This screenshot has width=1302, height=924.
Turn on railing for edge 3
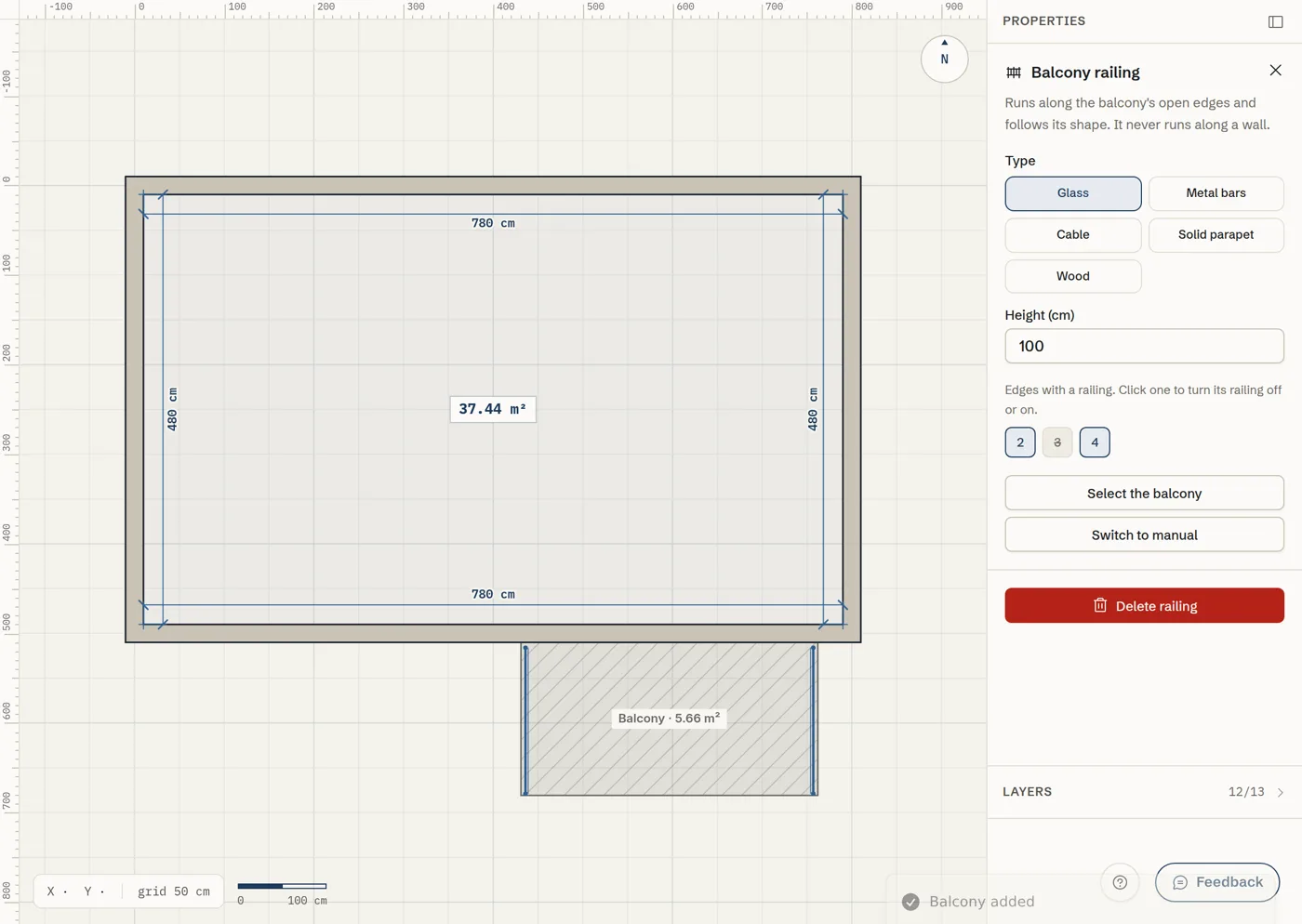1057,442
